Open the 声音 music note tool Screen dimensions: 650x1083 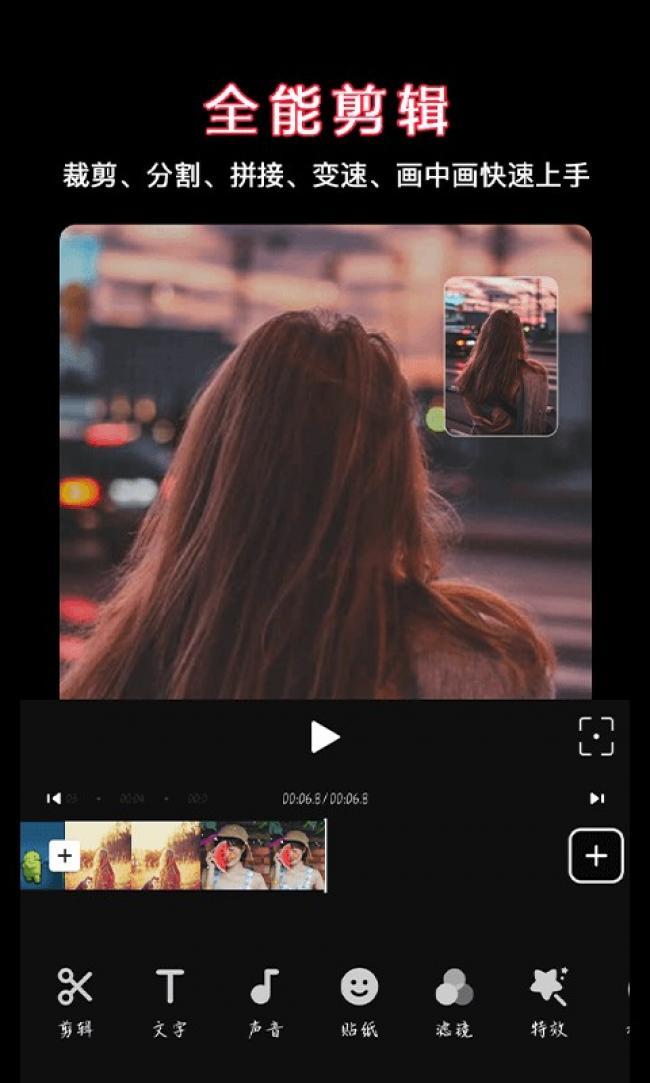pyautogui.click(x=265, y=1001)
